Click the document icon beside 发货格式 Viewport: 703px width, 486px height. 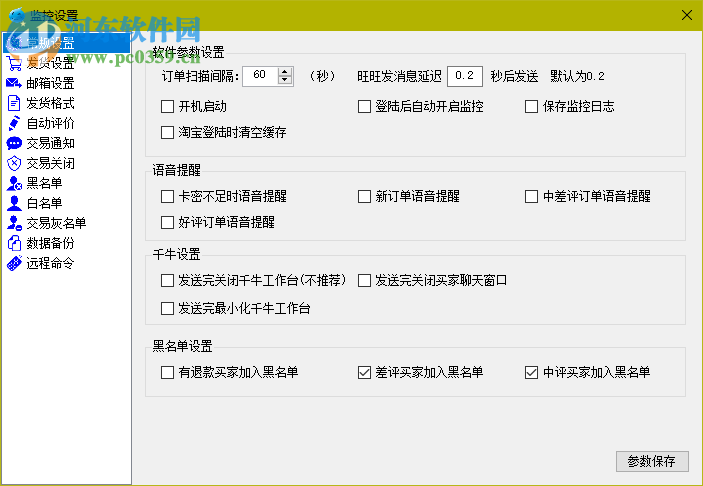pyautogui.click(x=14, y=103)
